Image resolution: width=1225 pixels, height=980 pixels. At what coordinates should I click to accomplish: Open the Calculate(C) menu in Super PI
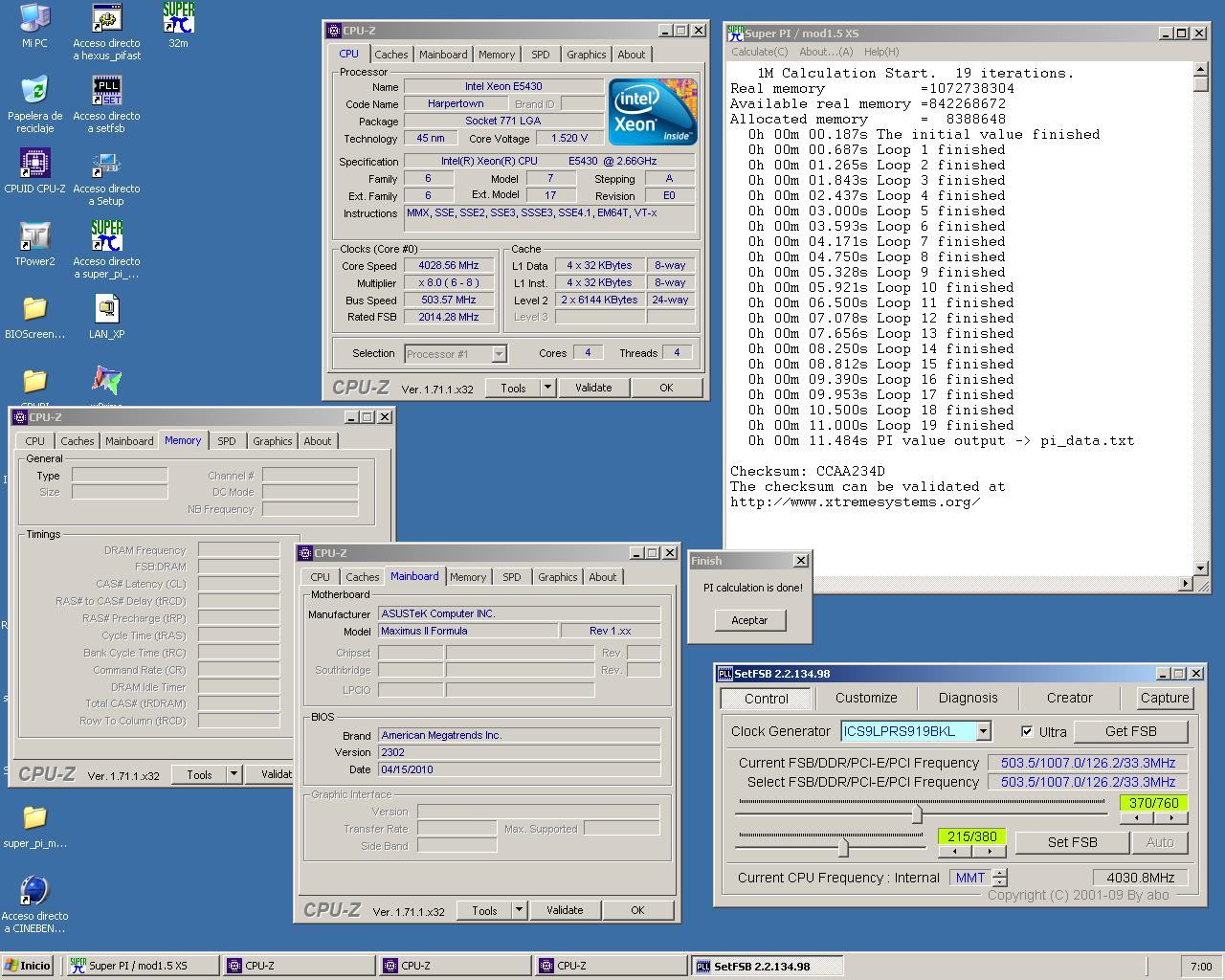[759, 52]
